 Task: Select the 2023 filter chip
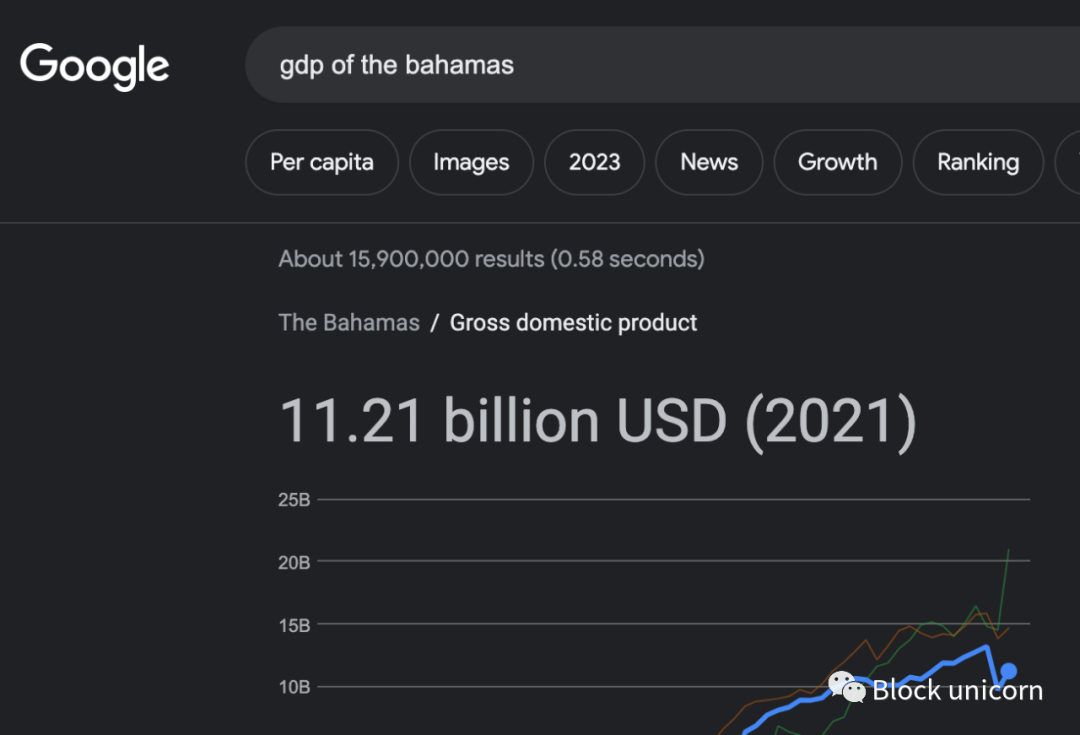595,162
